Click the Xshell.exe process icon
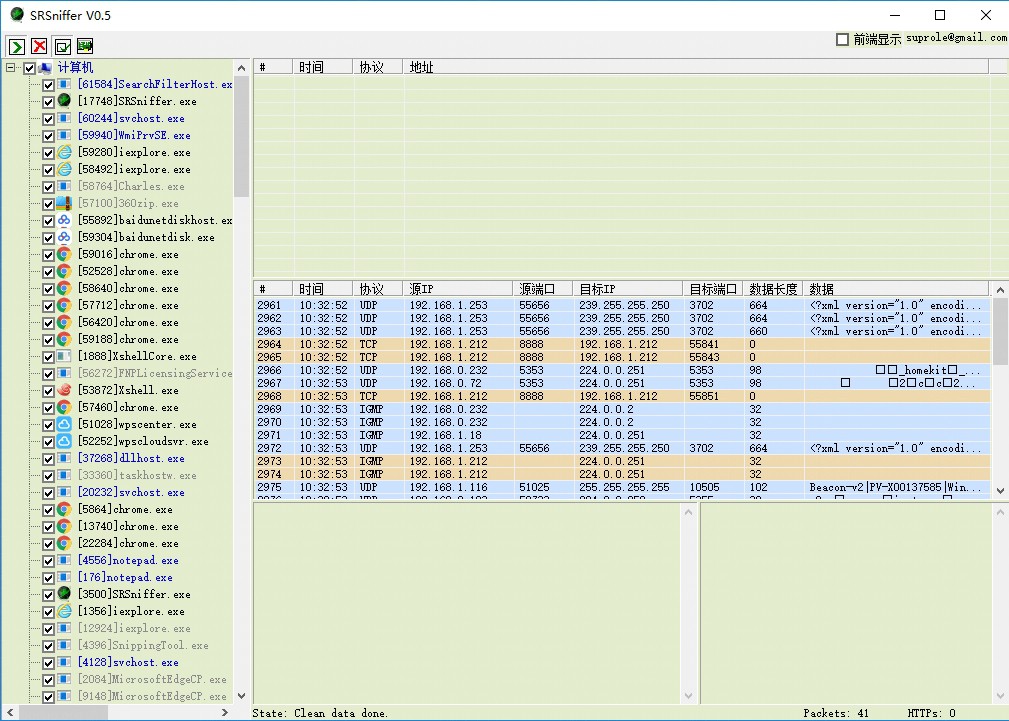Screen dimensions: 1009x721 click(64, 390)
